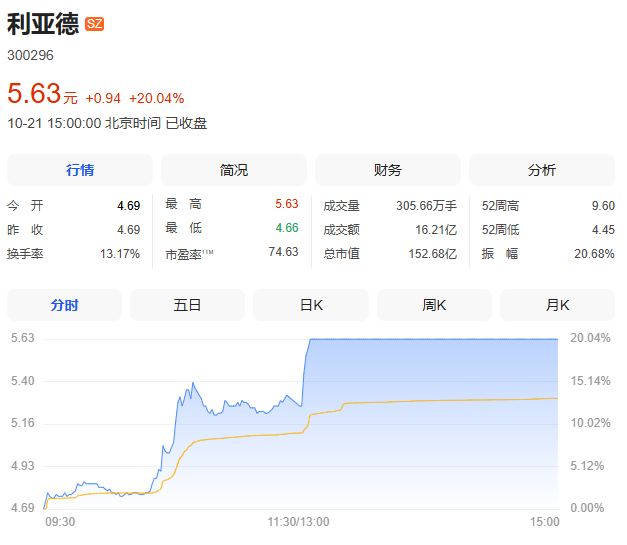Click the timestamp 10-21 15:00:00
The width and height of the screenshot is (627, 545).
54,123
